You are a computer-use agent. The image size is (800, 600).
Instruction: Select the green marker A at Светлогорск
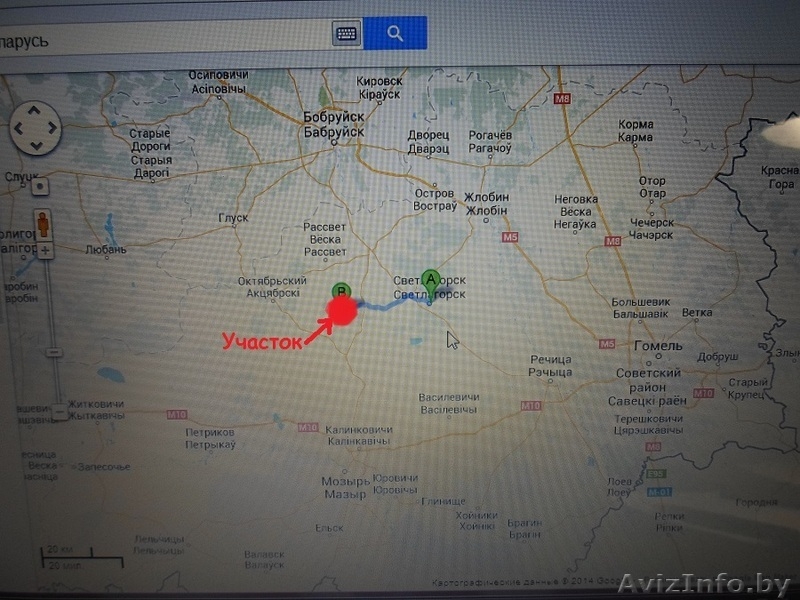click(431, 279)
